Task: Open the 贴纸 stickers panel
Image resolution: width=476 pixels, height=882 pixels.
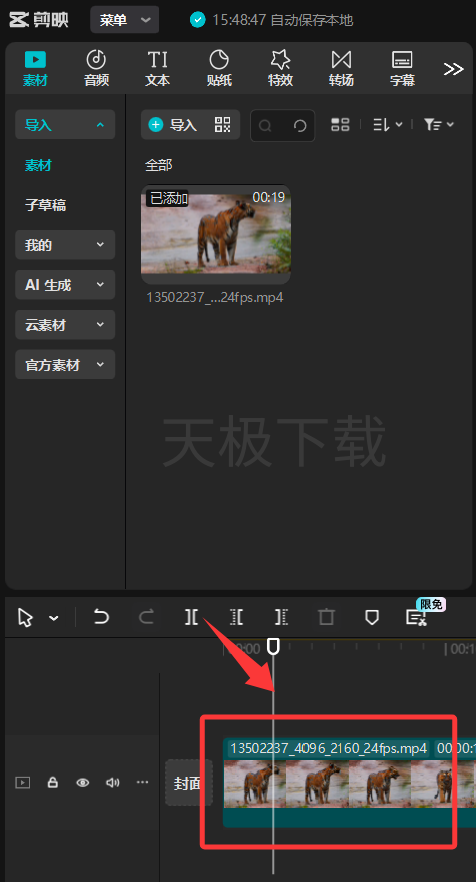Action: [219, 68]
